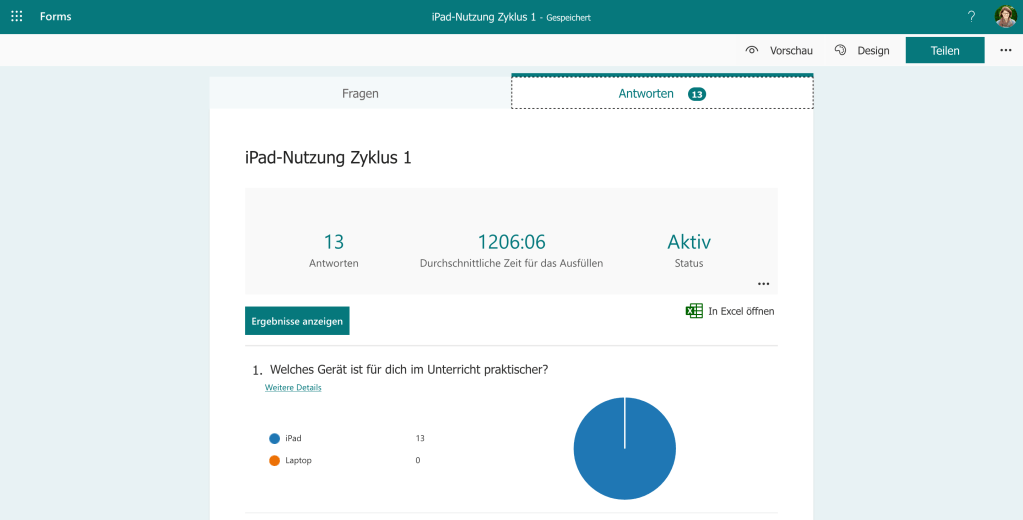Image resolution: width=1023 pixels, height=520 pixels.
Task: Click the In Excel öffnen link
Action: [741, 311]
